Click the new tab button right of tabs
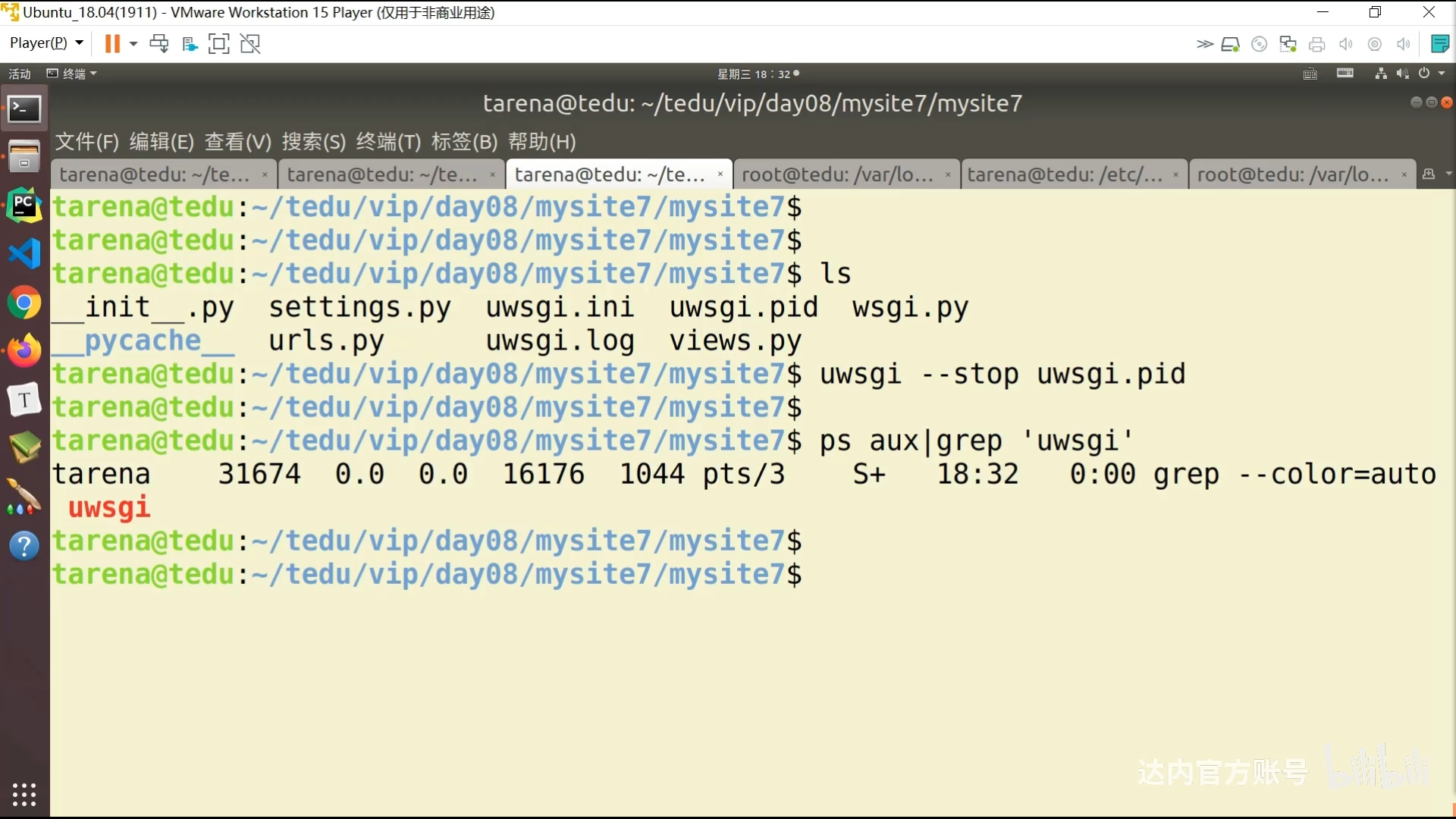 1429,174
